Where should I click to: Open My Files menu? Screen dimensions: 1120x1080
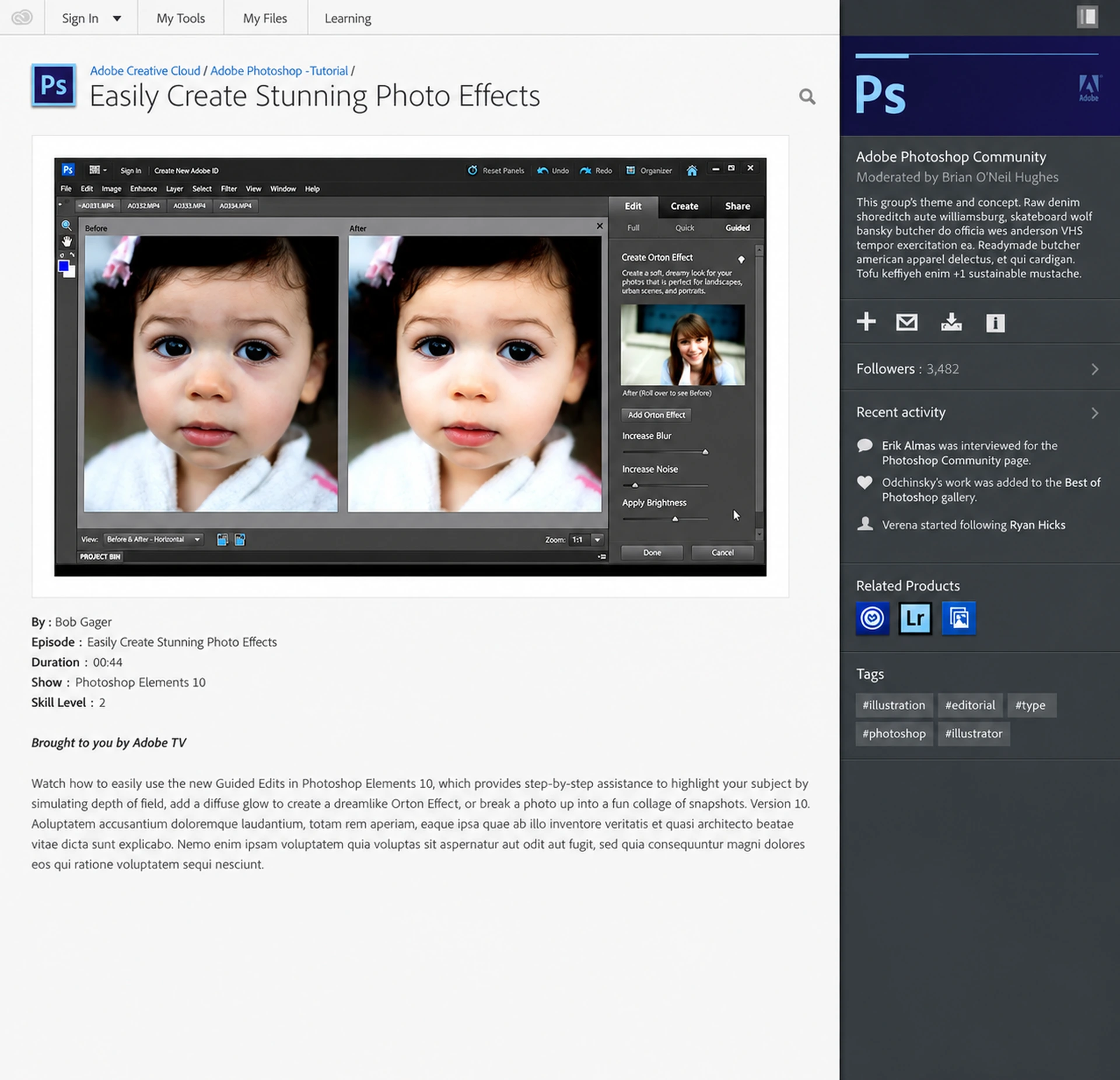[265, 18]
